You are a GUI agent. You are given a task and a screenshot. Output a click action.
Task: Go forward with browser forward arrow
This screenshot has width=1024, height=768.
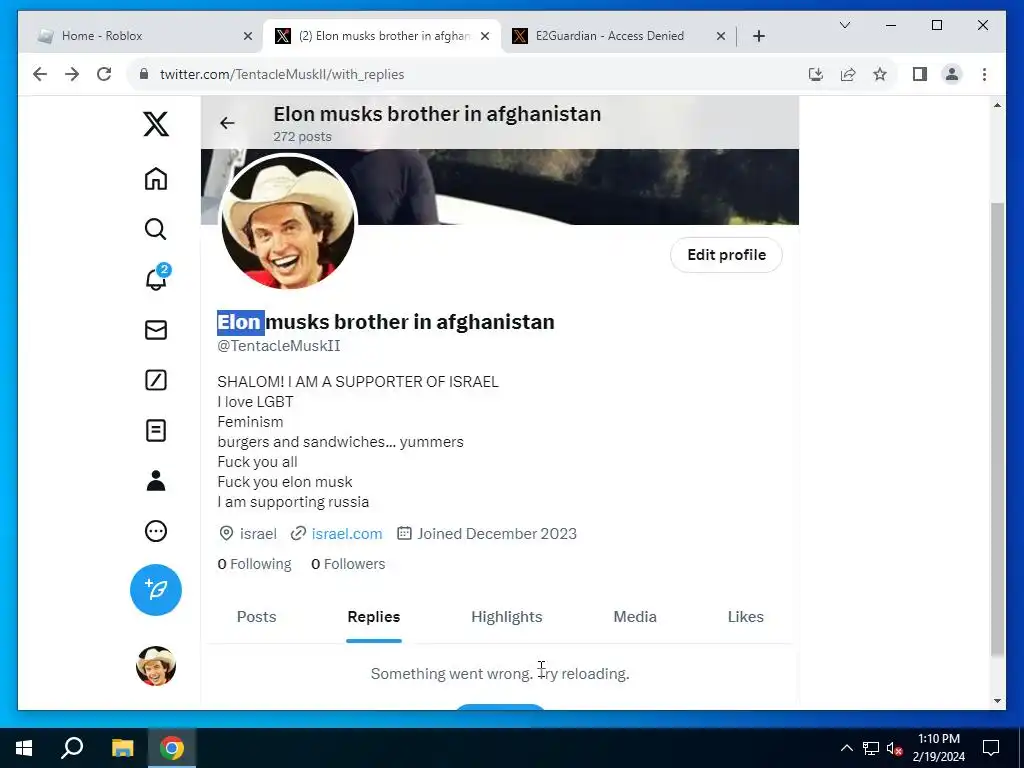(72, 74)
